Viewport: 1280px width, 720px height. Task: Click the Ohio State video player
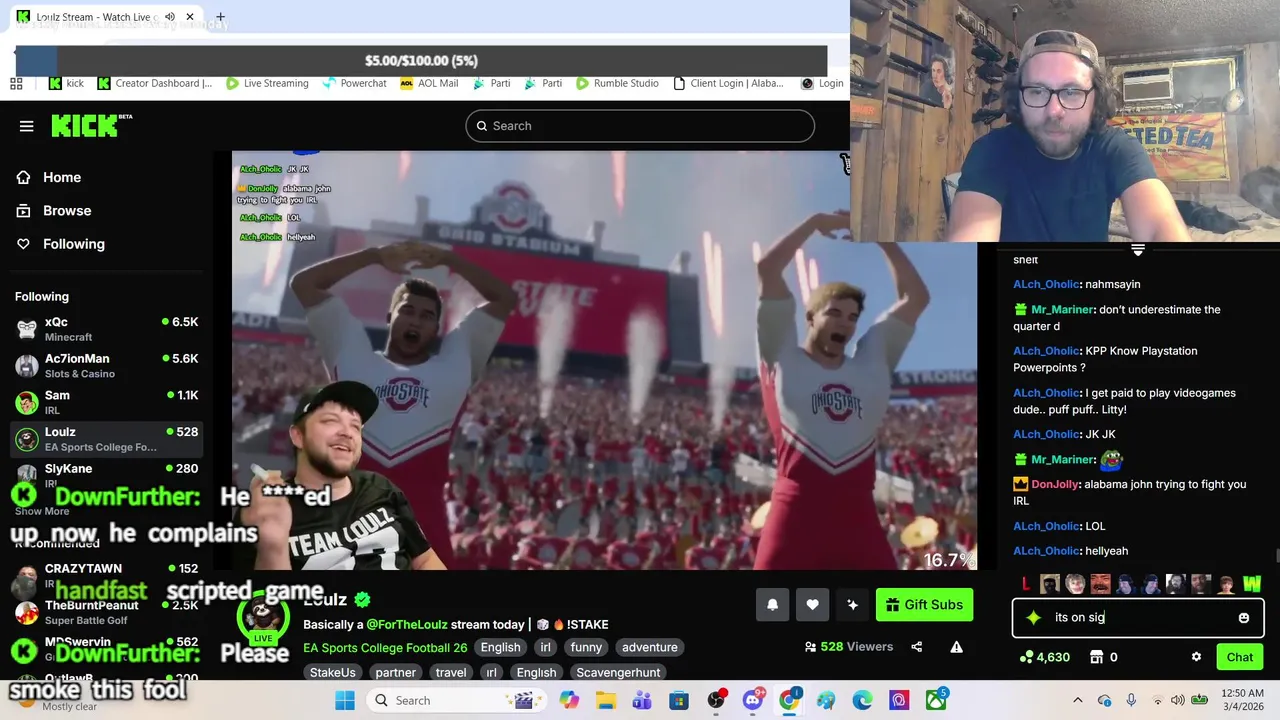tap(604, 361)
